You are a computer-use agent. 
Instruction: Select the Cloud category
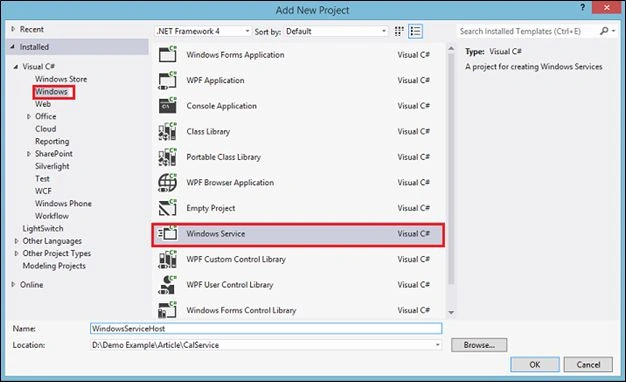[46, 129]
